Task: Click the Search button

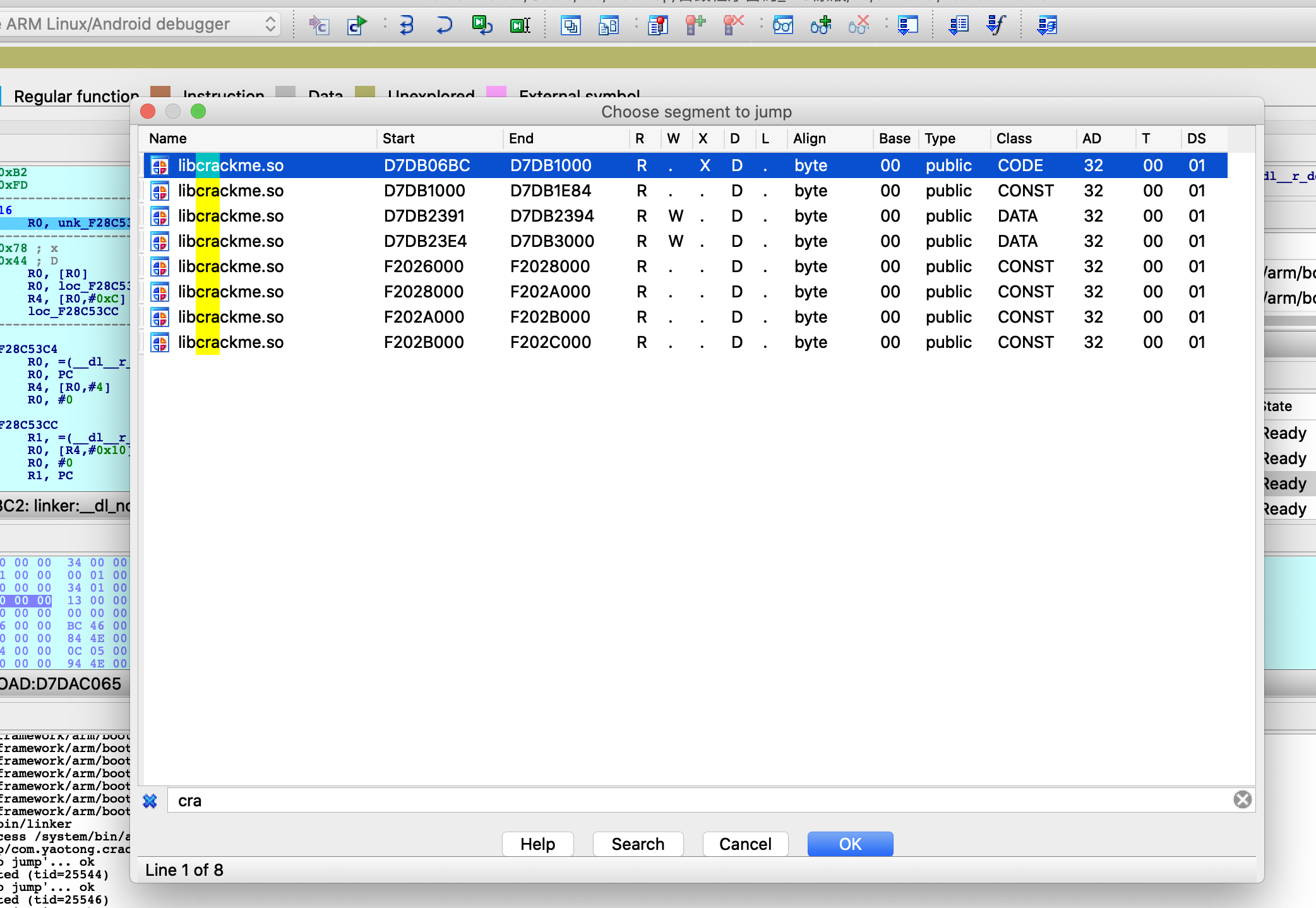Action: click(638, 844)
